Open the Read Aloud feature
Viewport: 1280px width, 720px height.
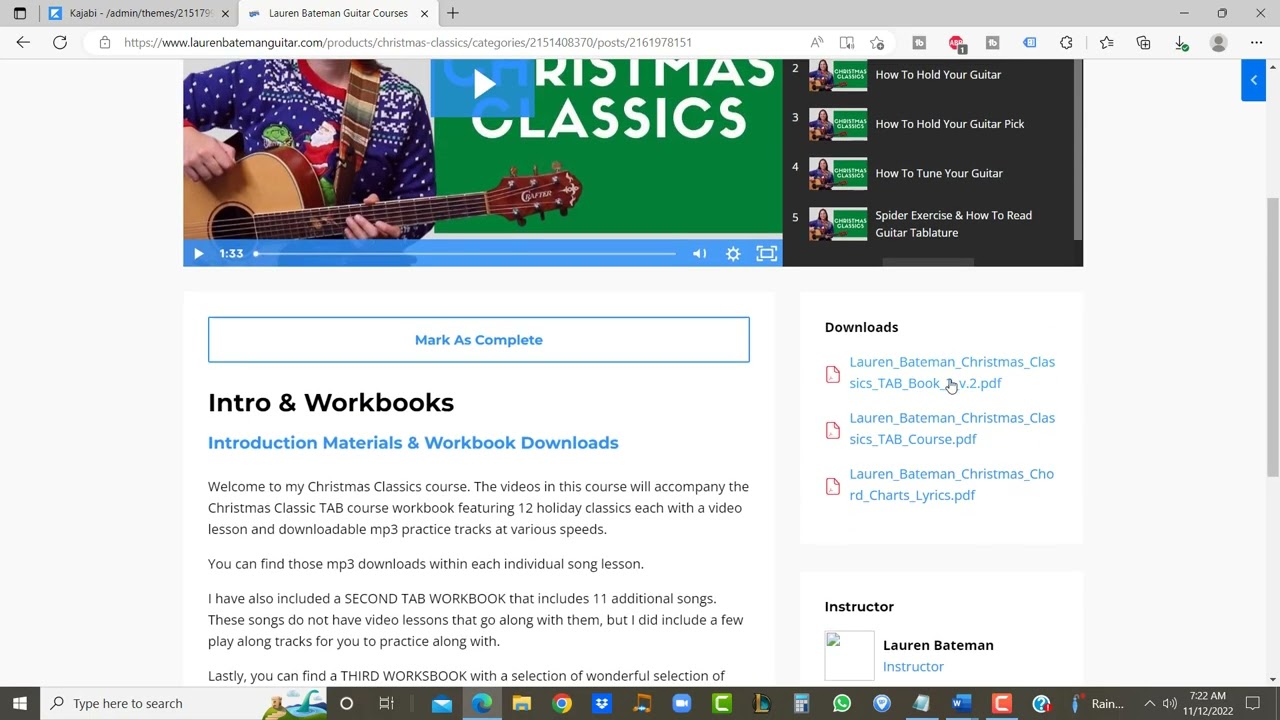coord(817,42)
